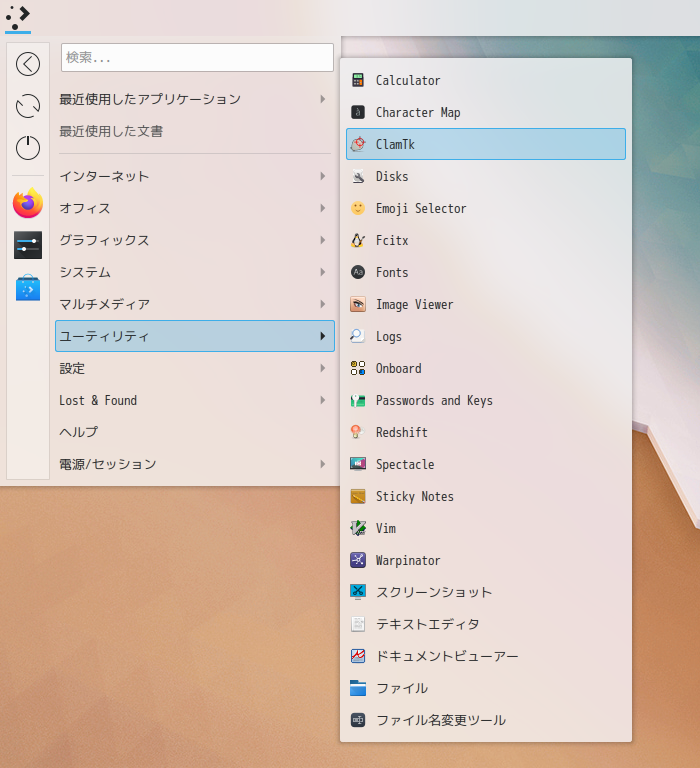Screen dimensions: 700x768
Task: Launch Sticky Notes from the list
Action: click(x=486, y=496)
